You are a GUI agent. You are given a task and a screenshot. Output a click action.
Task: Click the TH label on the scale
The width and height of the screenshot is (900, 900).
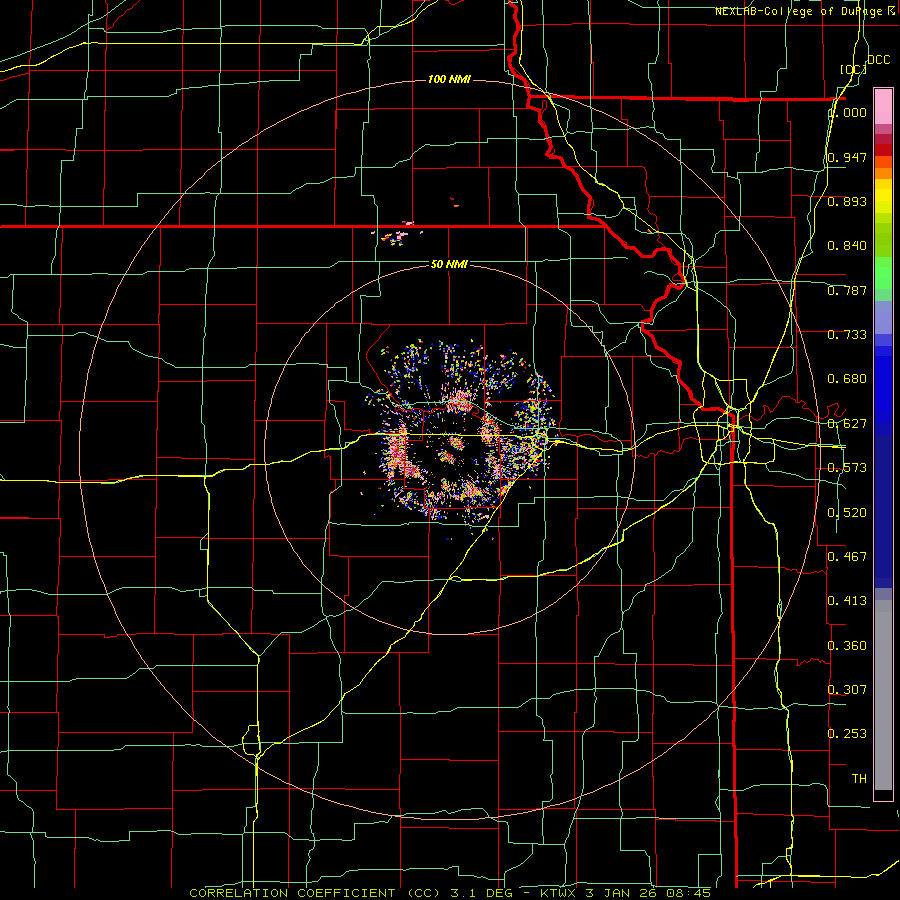tap(859, 778)
